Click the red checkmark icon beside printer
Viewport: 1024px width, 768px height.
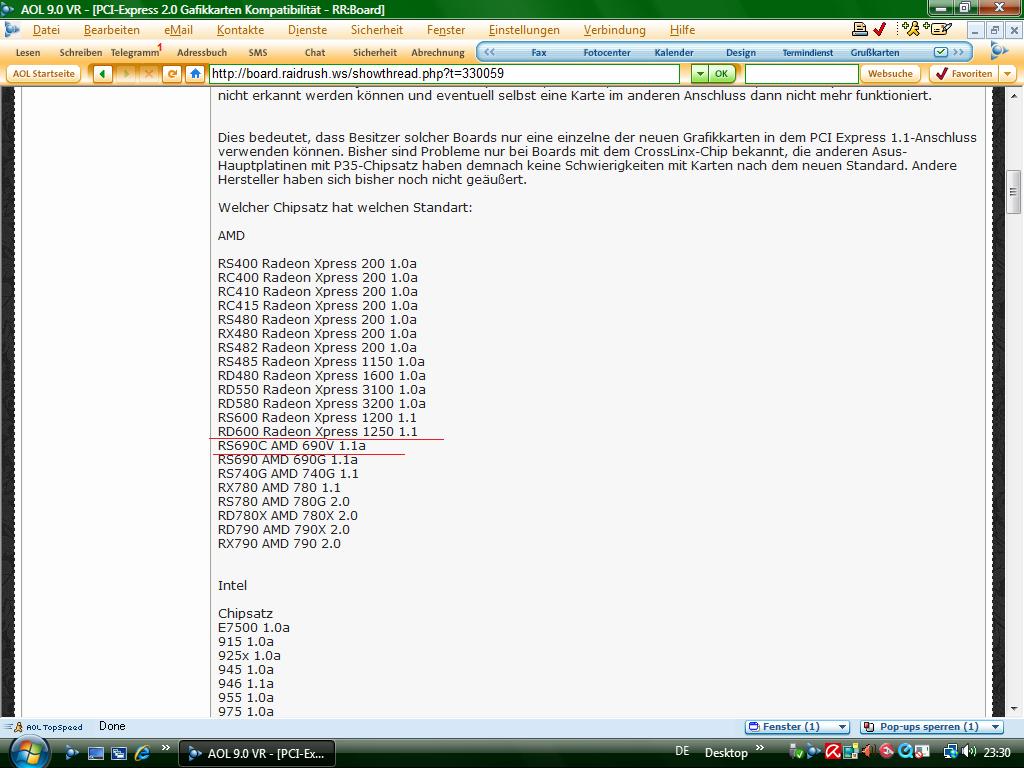(879, 29)
